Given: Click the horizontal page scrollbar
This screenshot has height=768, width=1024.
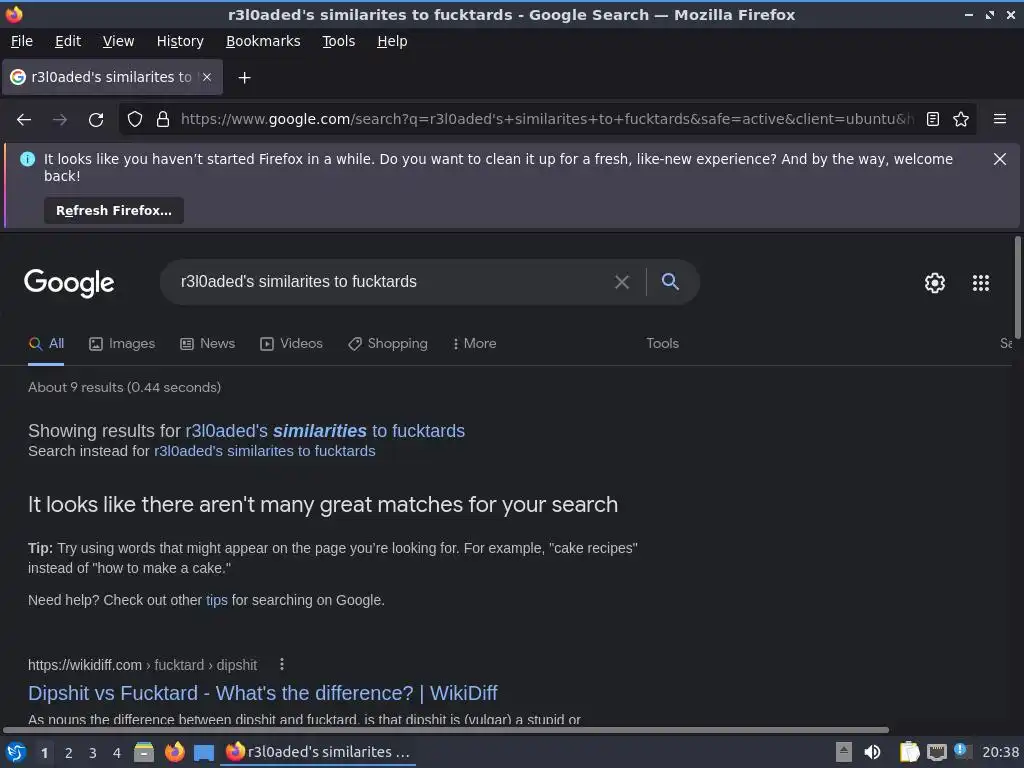Looking at the screenshot, I should click(446, 729).
